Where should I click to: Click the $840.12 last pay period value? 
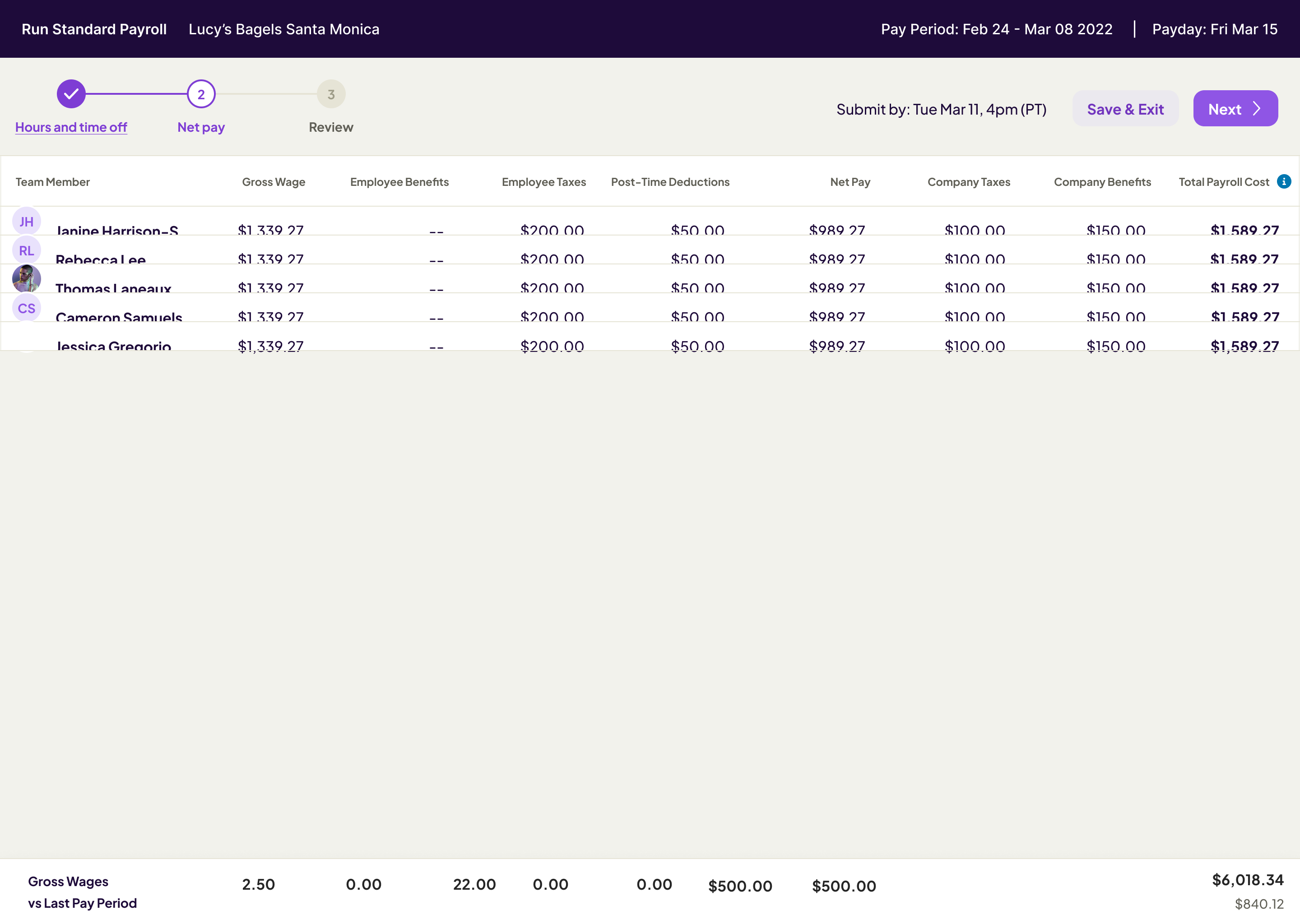(1259, 904)
